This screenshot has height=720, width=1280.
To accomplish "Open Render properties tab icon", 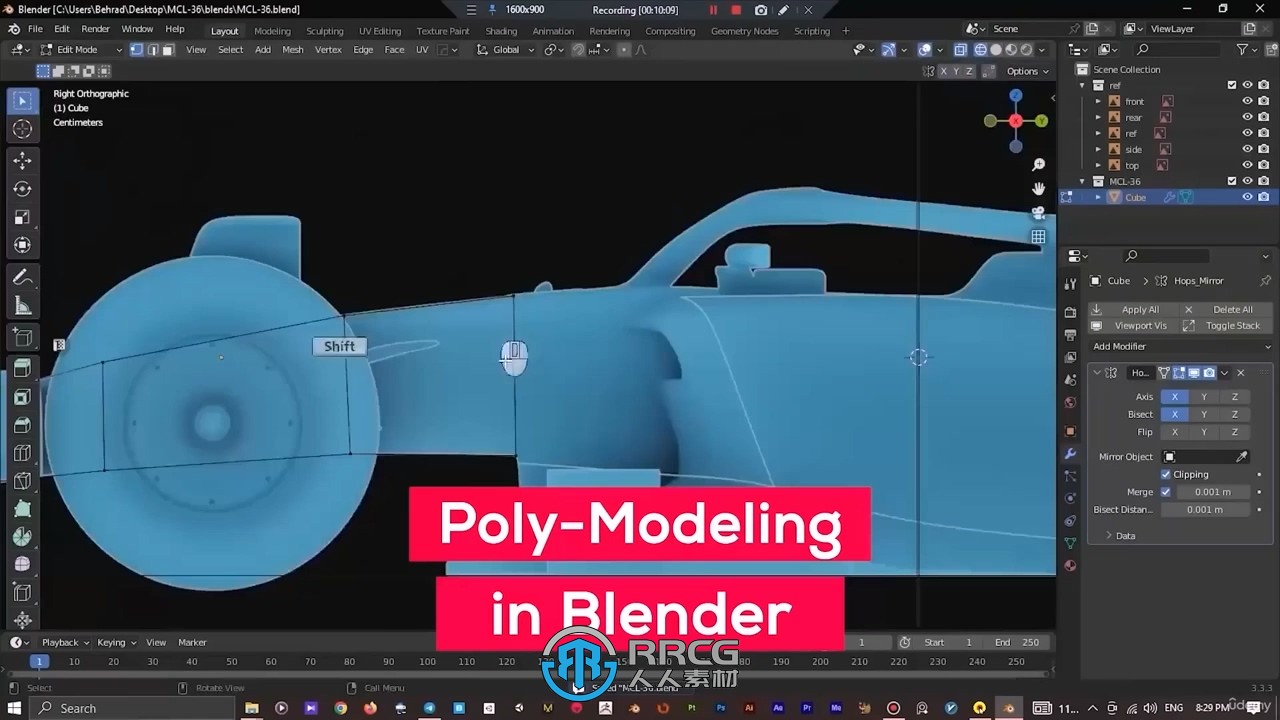I will (x=1070, y=312).
